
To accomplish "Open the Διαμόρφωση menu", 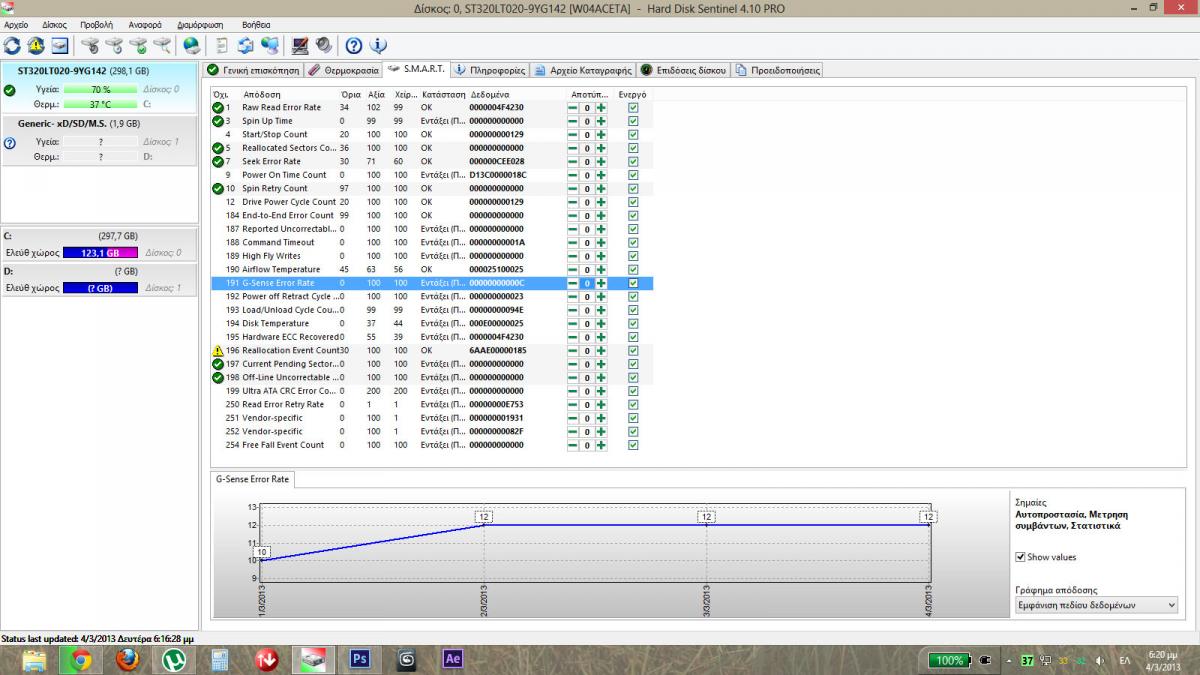I will tap(200, 24).
